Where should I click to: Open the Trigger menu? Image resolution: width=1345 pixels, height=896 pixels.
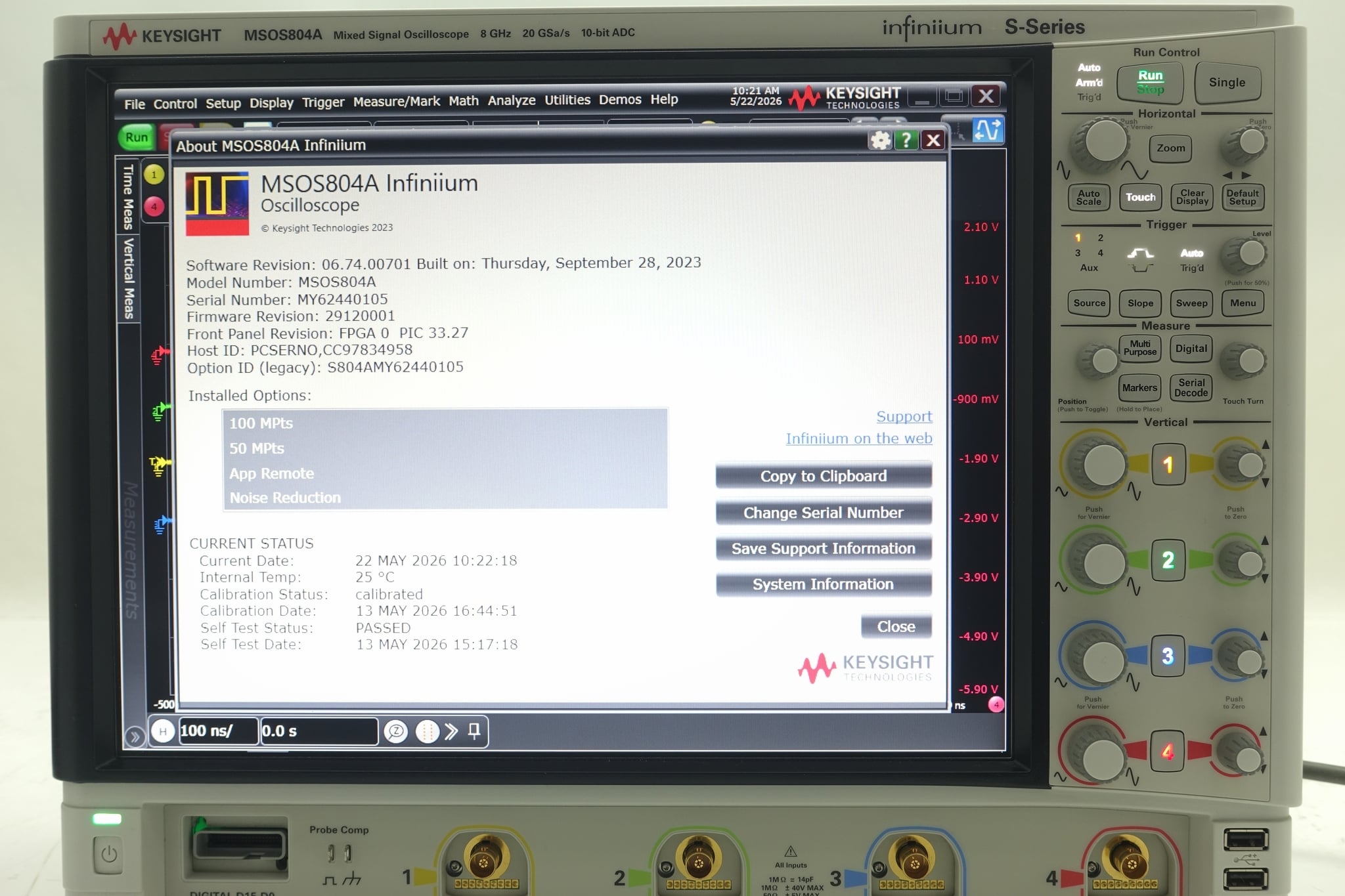tap(323, 102)
